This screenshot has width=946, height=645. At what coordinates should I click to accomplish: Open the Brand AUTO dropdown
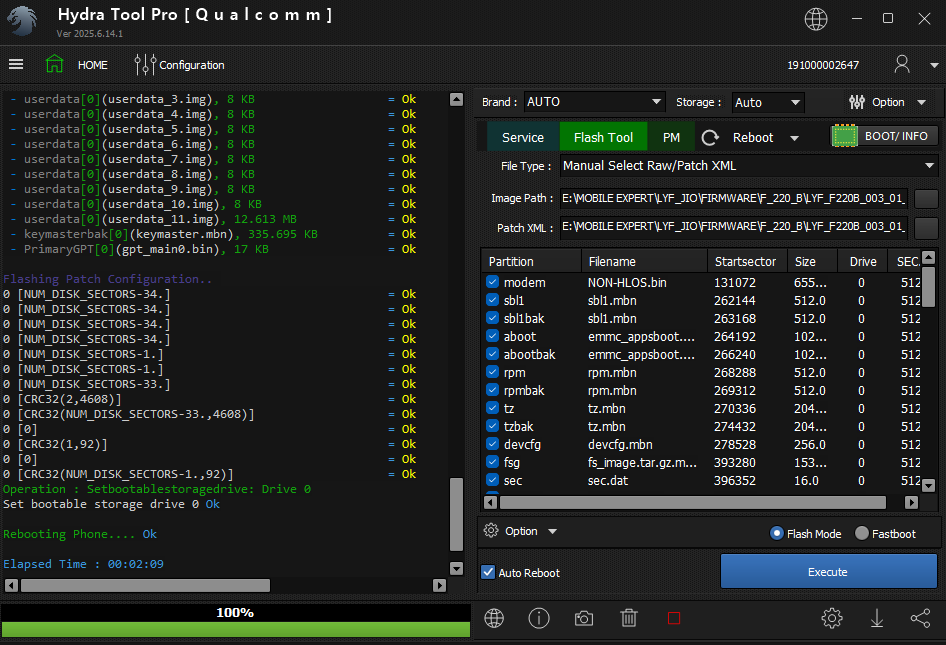point(594,102)
